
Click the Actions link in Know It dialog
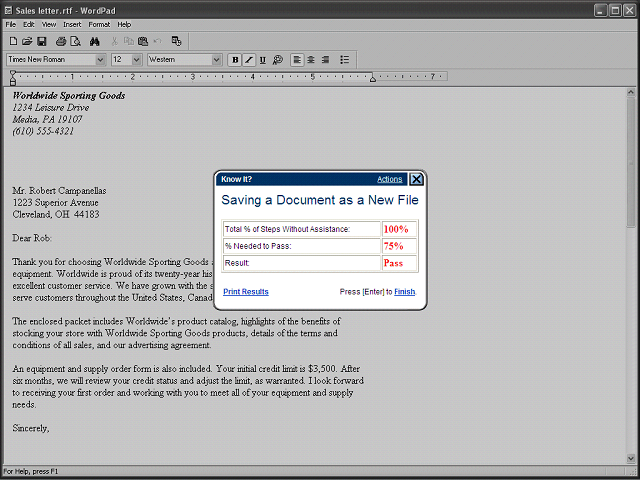(389, 179)
